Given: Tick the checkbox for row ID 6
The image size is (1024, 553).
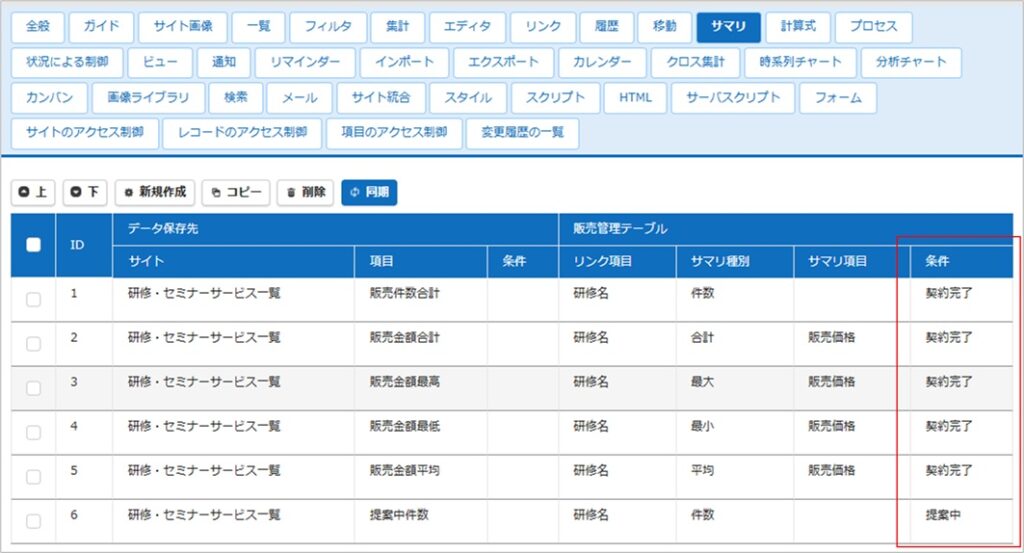Looking at the screenshot, I should (33, 521).
